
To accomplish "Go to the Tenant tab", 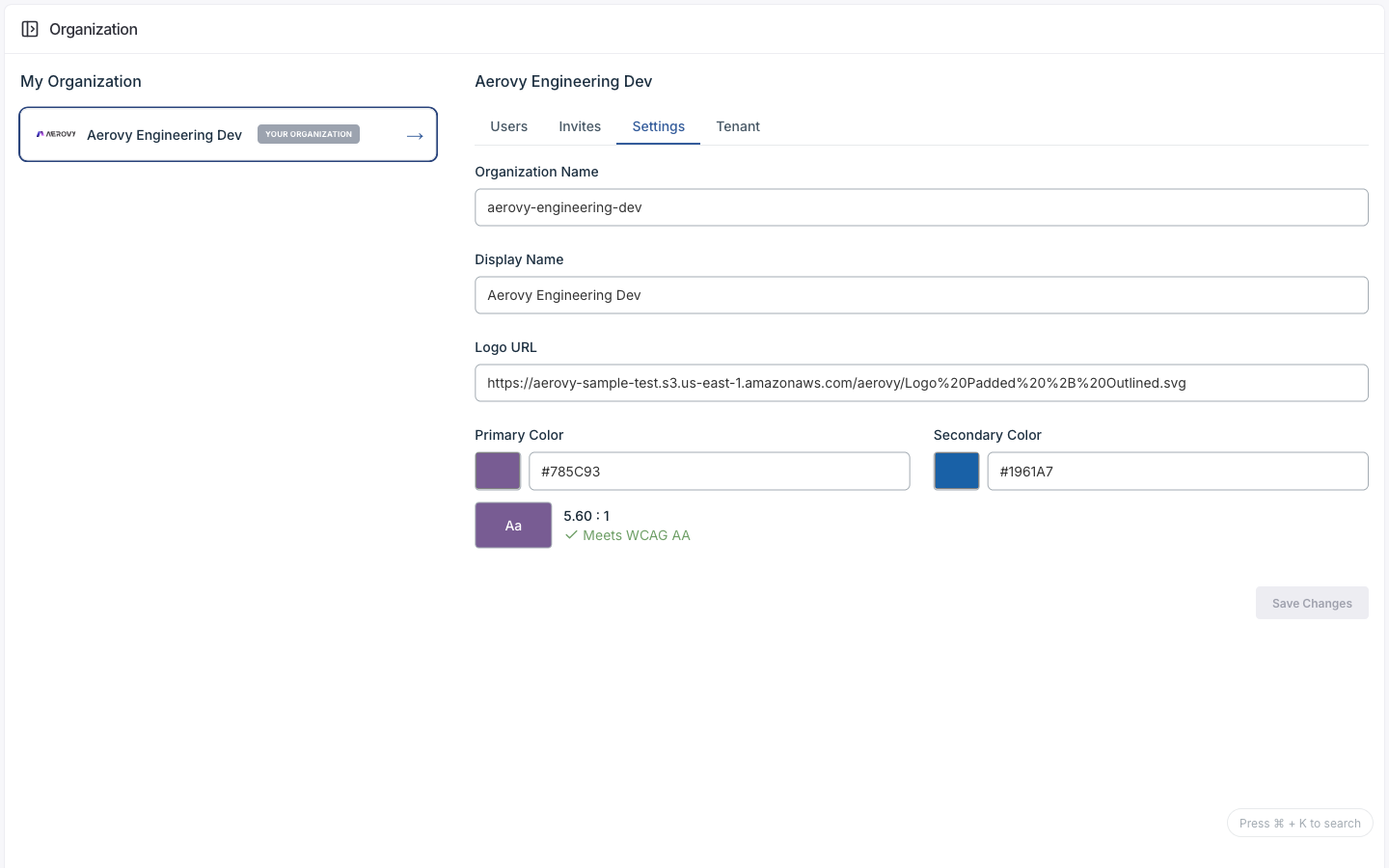I will [x=738, y=126].
